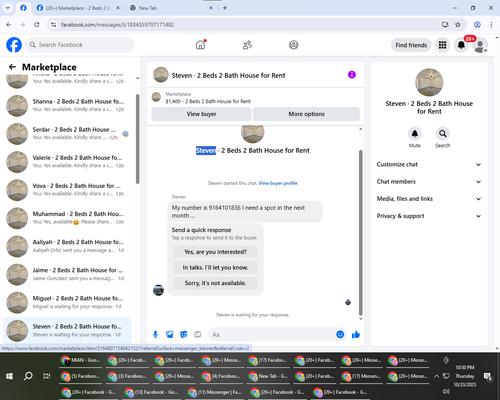Send quick reply Sorry, it's not available.
Screen dimensions: 500x400
coord(215,283)
